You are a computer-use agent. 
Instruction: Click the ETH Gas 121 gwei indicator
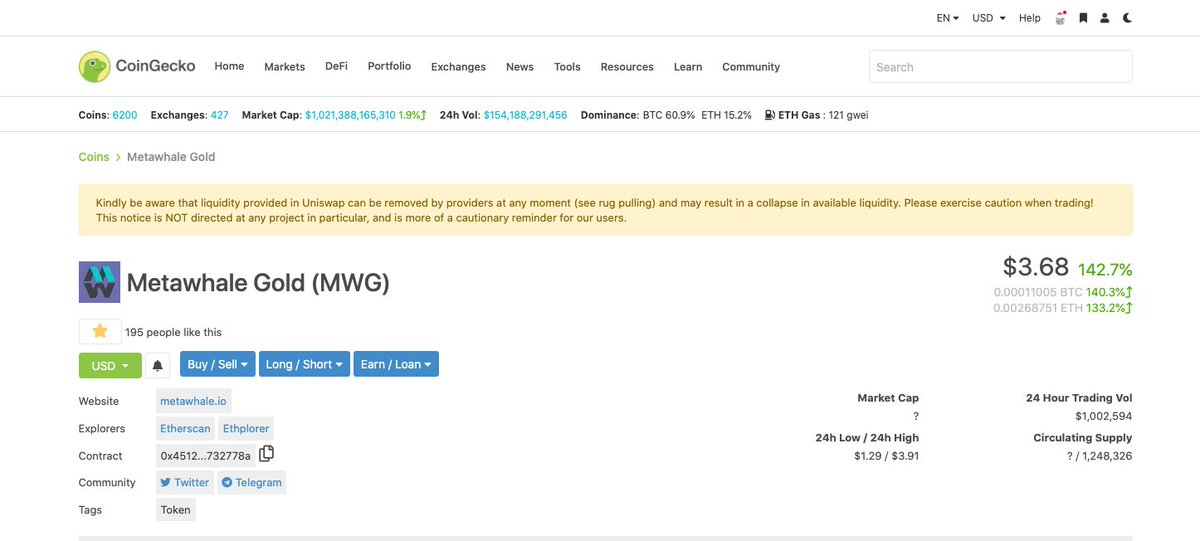(816, 115)
